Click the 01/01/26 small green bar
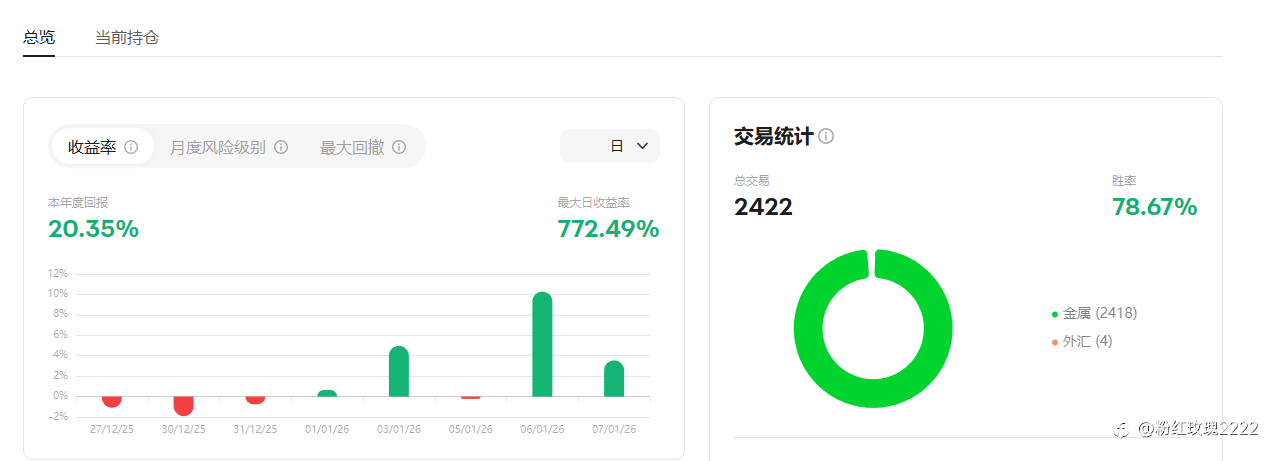Screen dimensions: 1273x461 [327, 393]
